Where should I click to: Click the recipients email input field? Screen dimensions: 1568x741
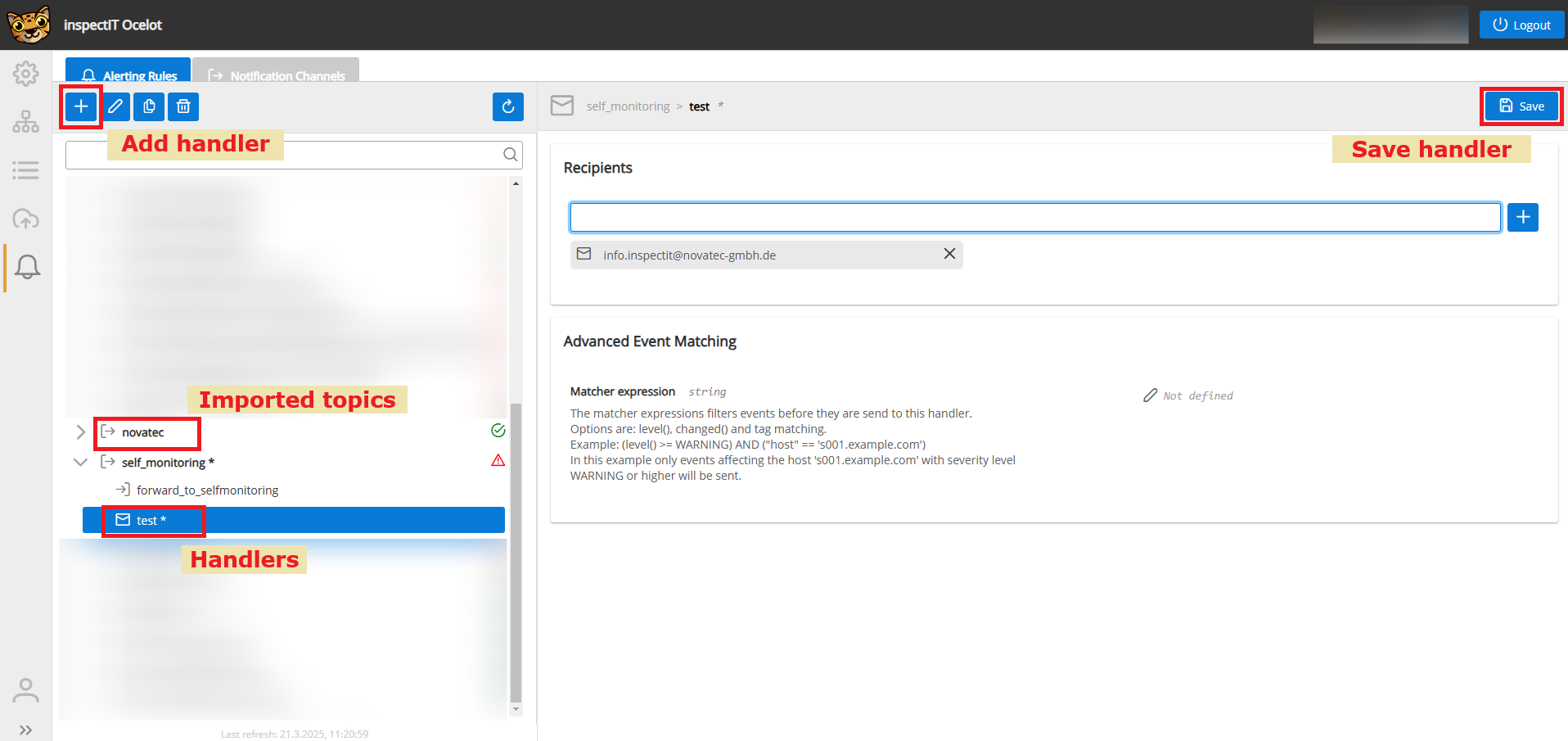pos(1034,217)
